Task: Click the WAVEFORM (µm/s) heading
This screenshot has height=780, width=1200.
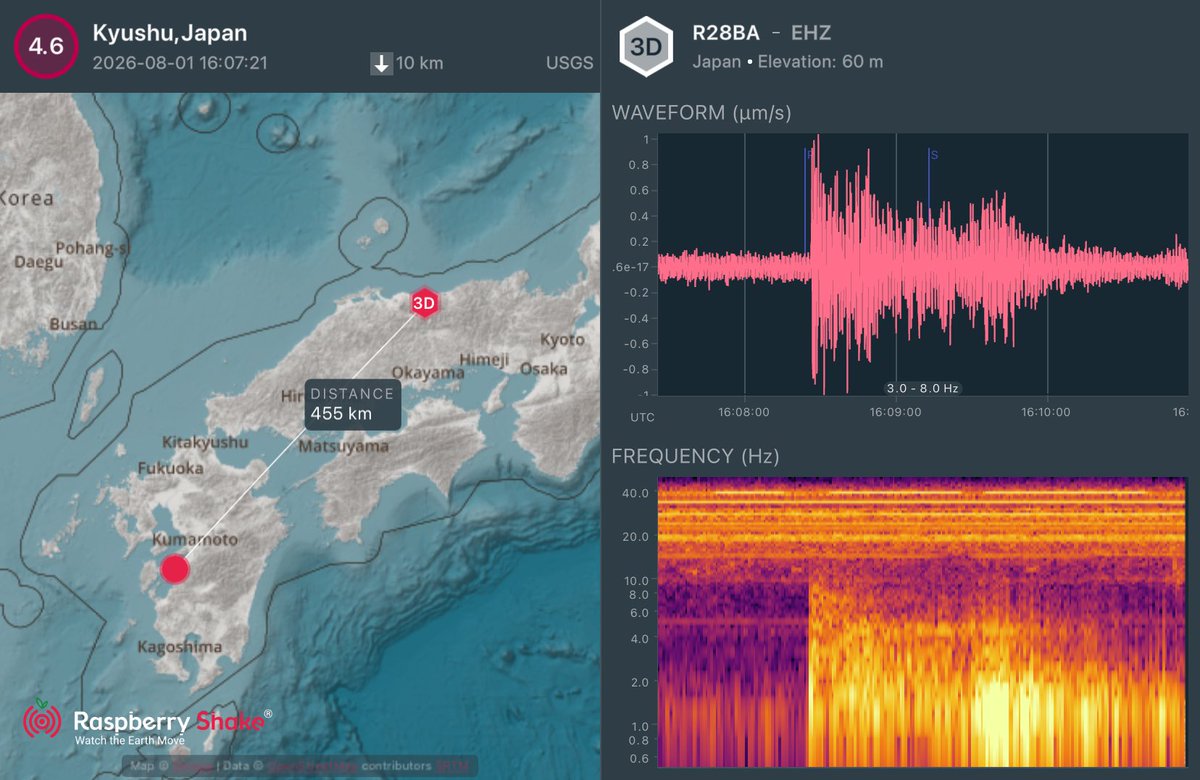Action: tap(701, 113)
